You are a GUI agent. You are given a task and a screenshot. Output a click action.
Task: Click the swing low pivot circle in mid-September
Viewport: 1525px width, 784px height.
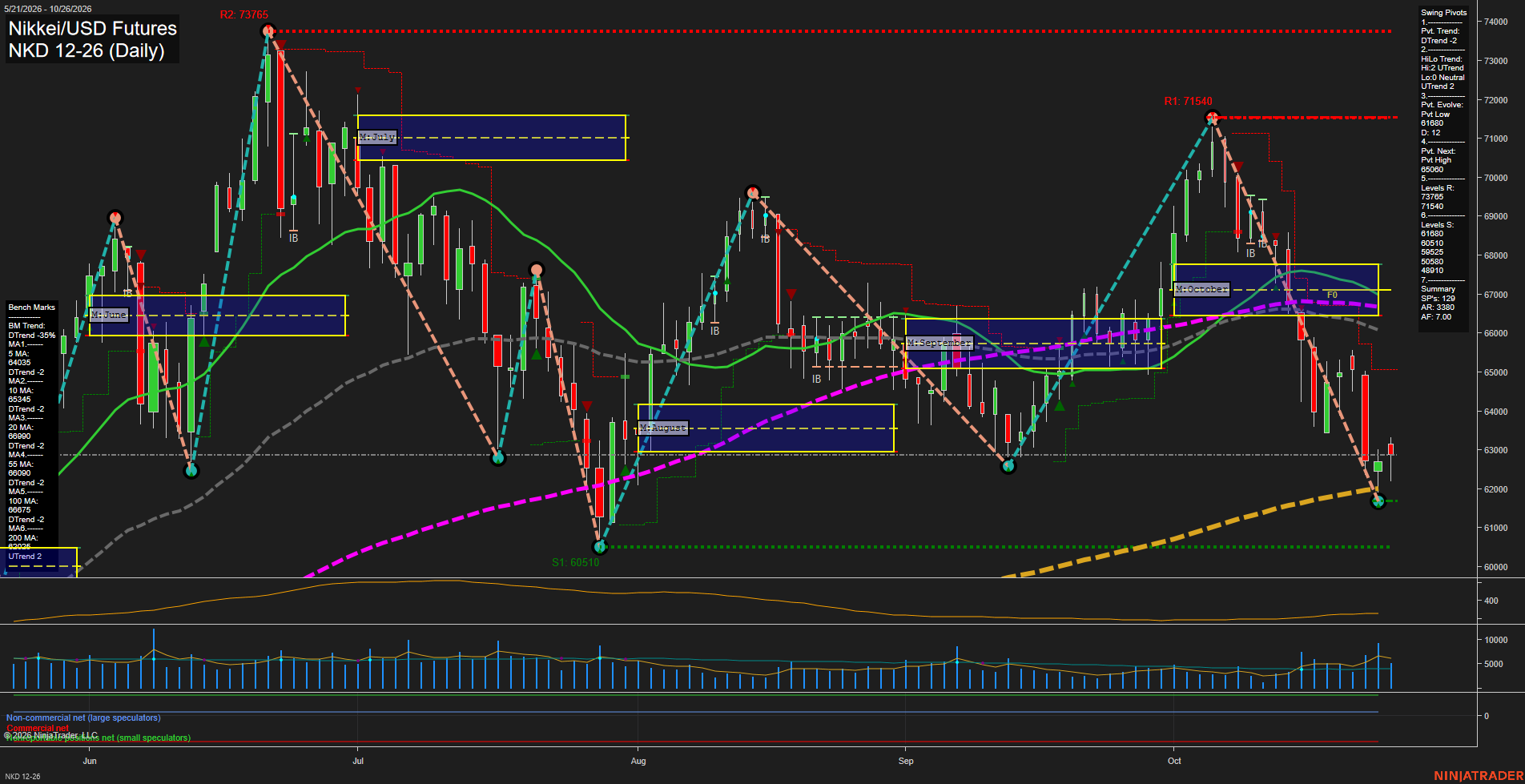click(x=1008, y=466)
